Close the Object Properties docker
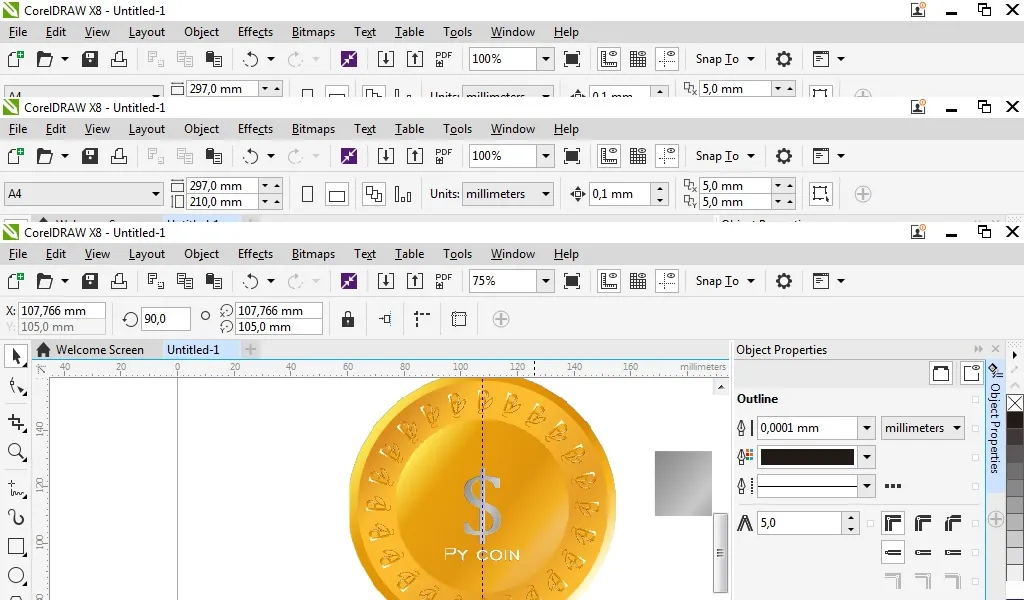Viewport: 1024px width, 600px height. 995,349
